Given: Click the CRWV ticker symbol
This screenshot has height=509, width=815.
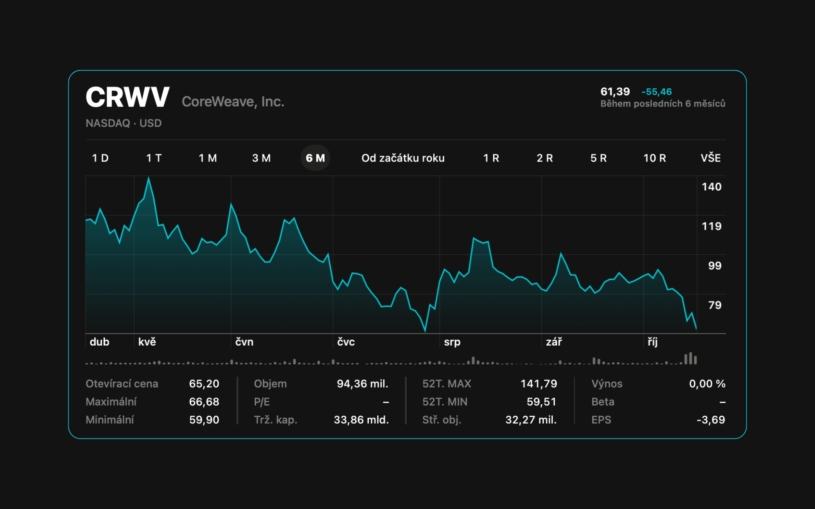Looking at the screenshot, I should coord(127,97).
